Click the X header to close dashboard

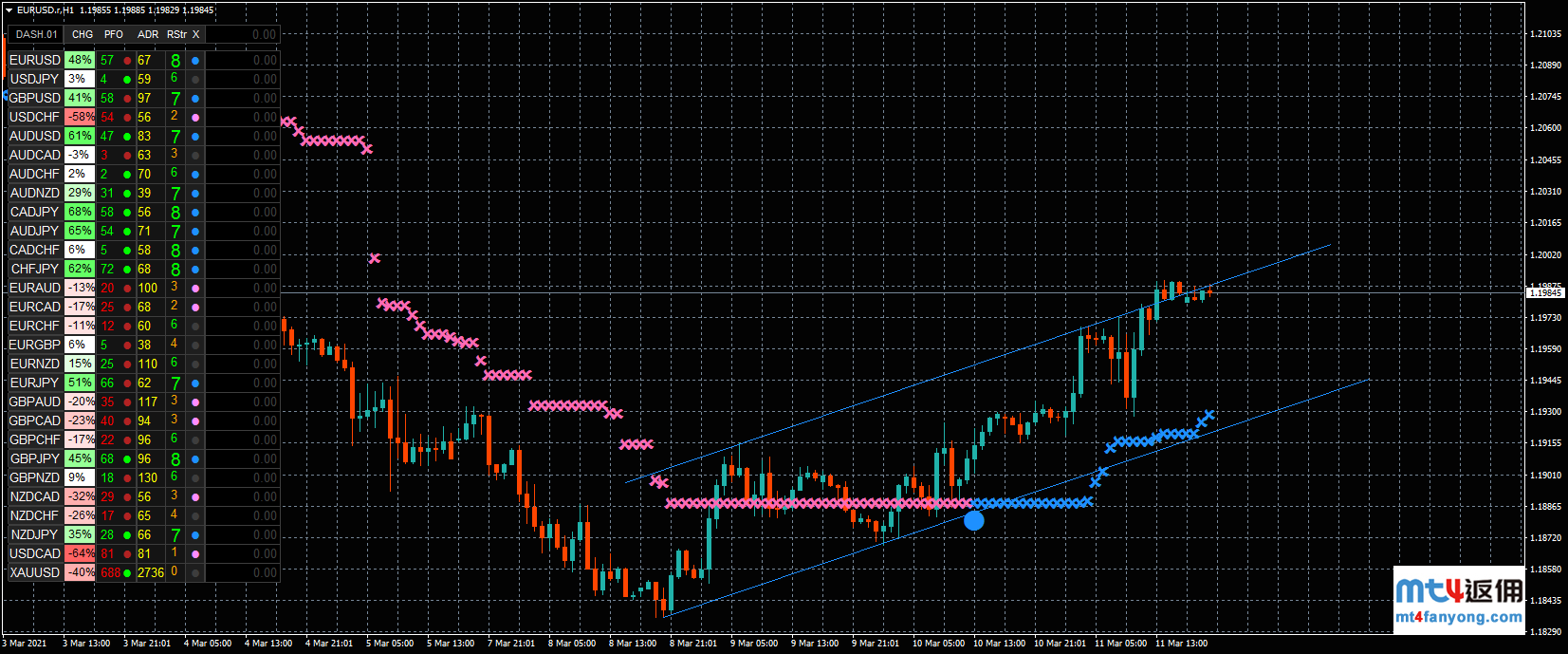tap(196, 34)
